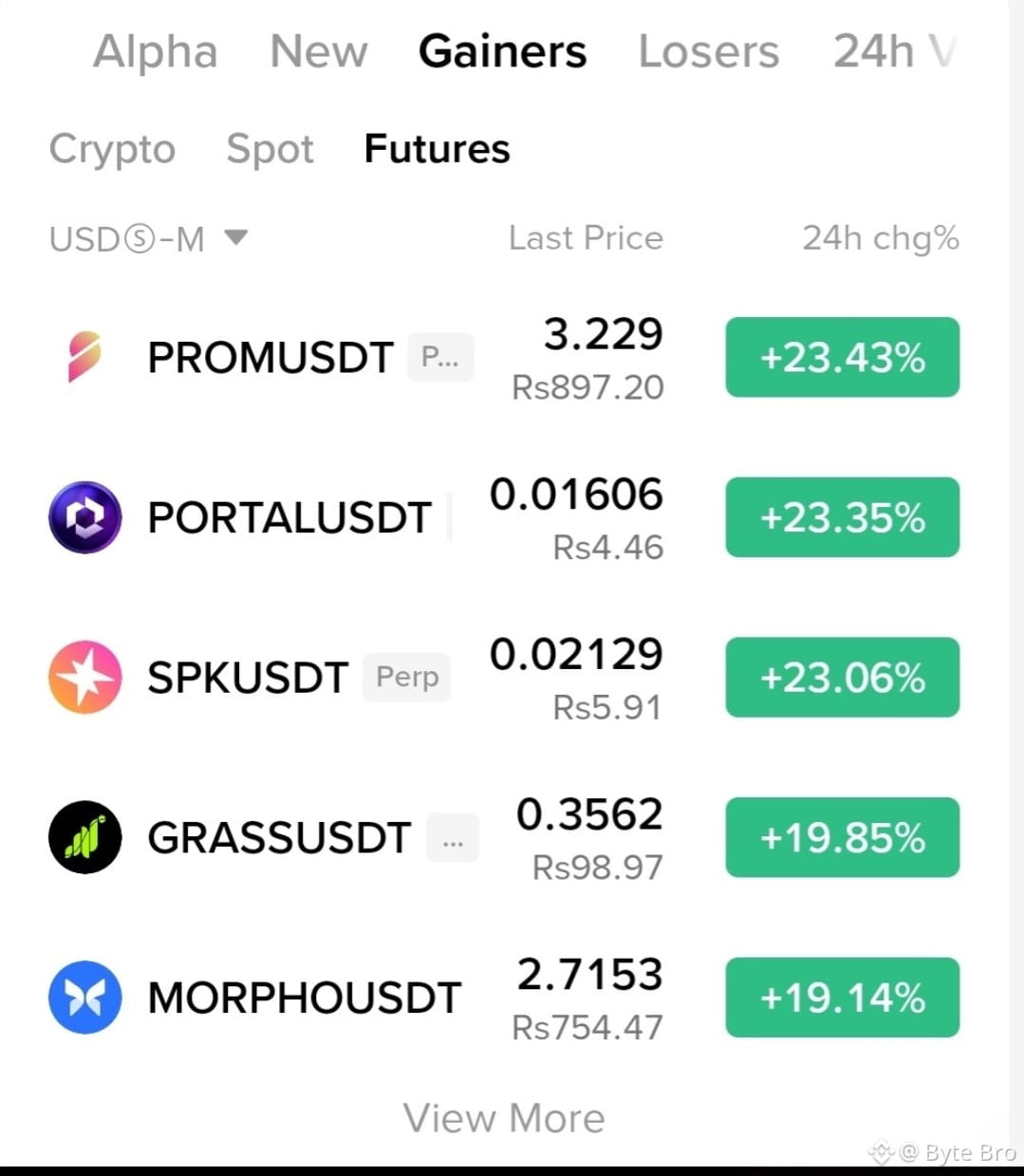Switch to the New tab
Screen dimensions: 1024x1176
[x=319, y=51]
